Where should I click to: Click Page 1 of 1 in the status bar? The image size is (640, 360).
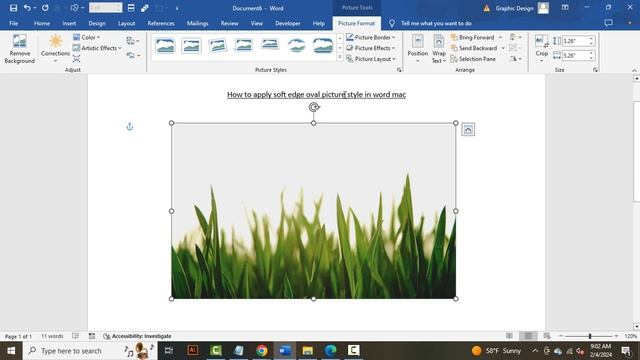tap(18, 336)
